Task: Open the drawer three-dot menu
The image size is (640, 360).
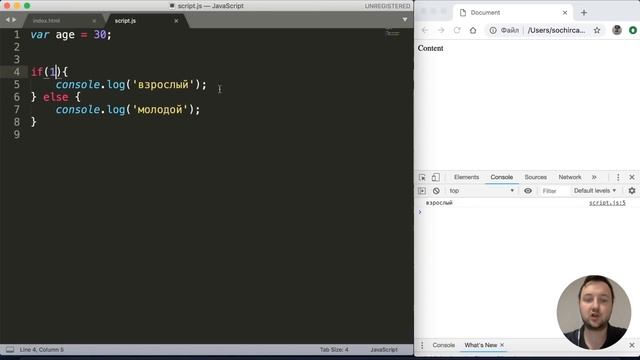Action: point(422,345)
